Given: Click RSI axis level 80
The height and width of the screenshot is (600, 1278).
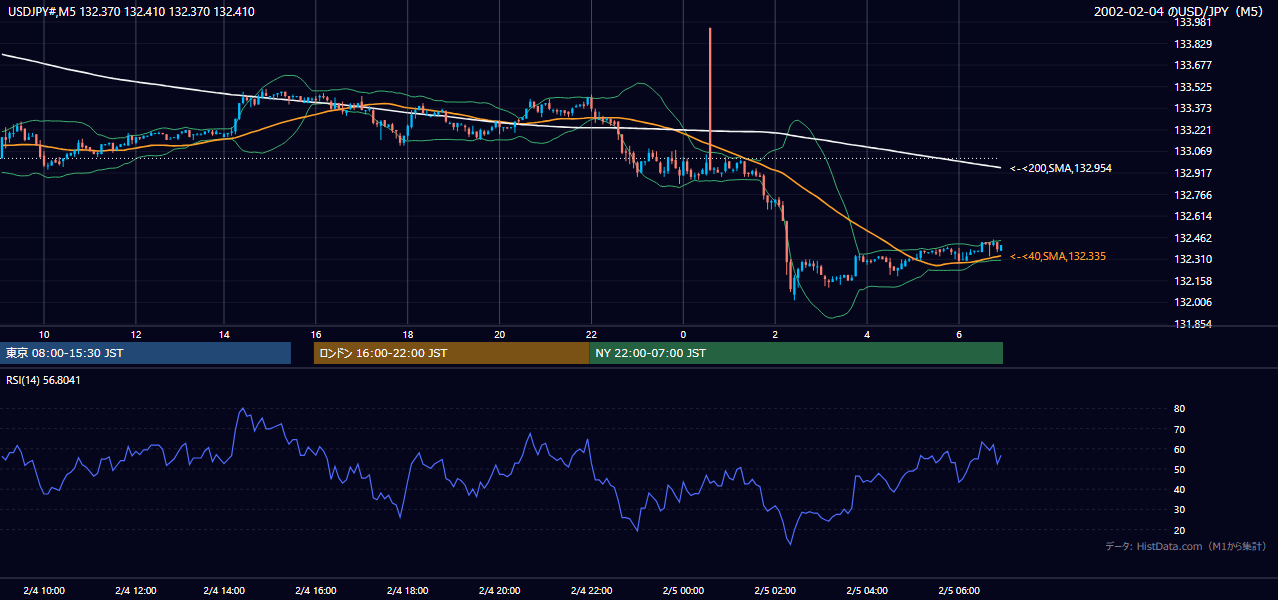Looking at the screenshot, I should click(1179, 409).
